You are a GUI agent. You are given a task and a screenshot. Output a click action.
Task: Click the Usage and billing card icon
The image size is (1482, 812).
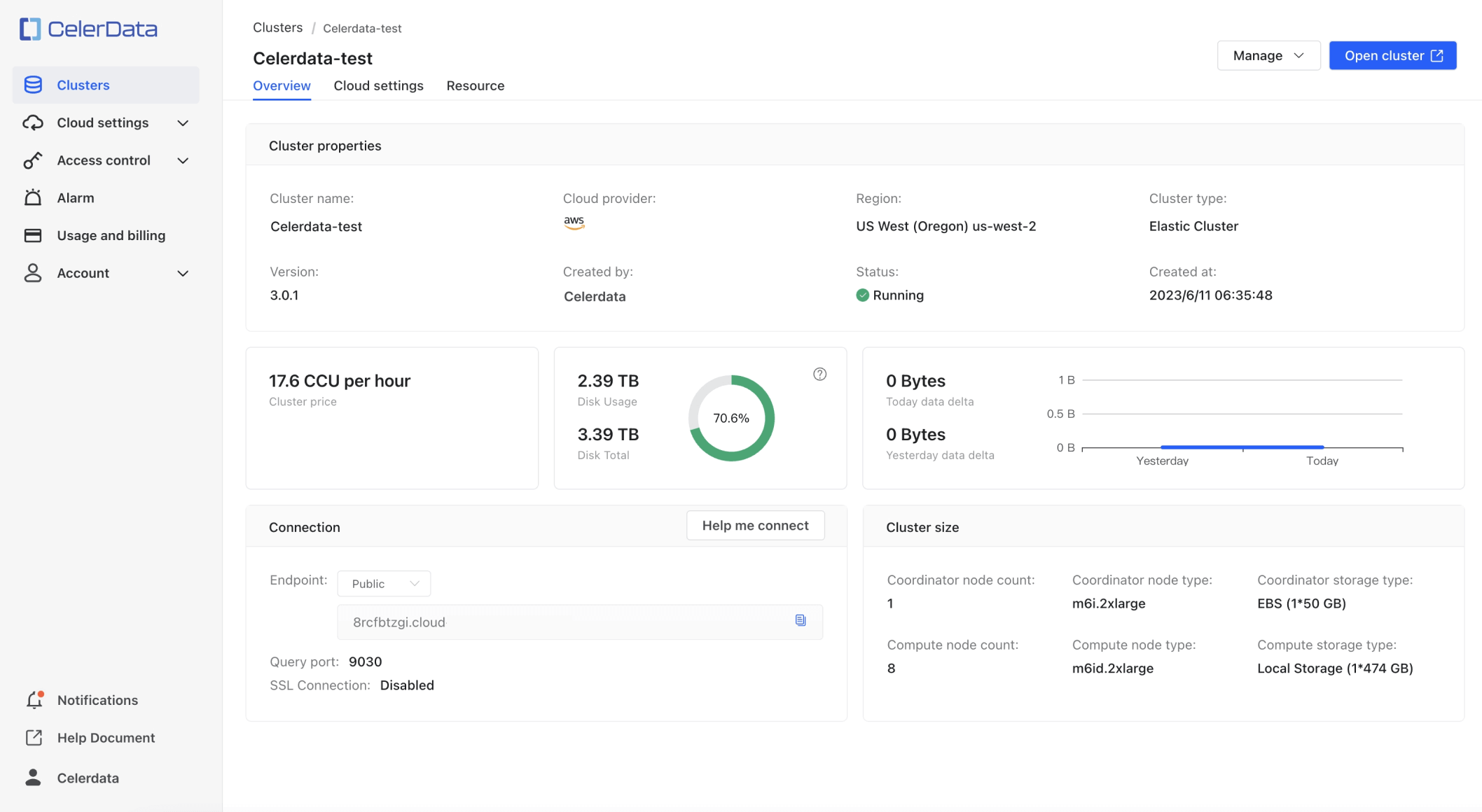tap(33, 235)
